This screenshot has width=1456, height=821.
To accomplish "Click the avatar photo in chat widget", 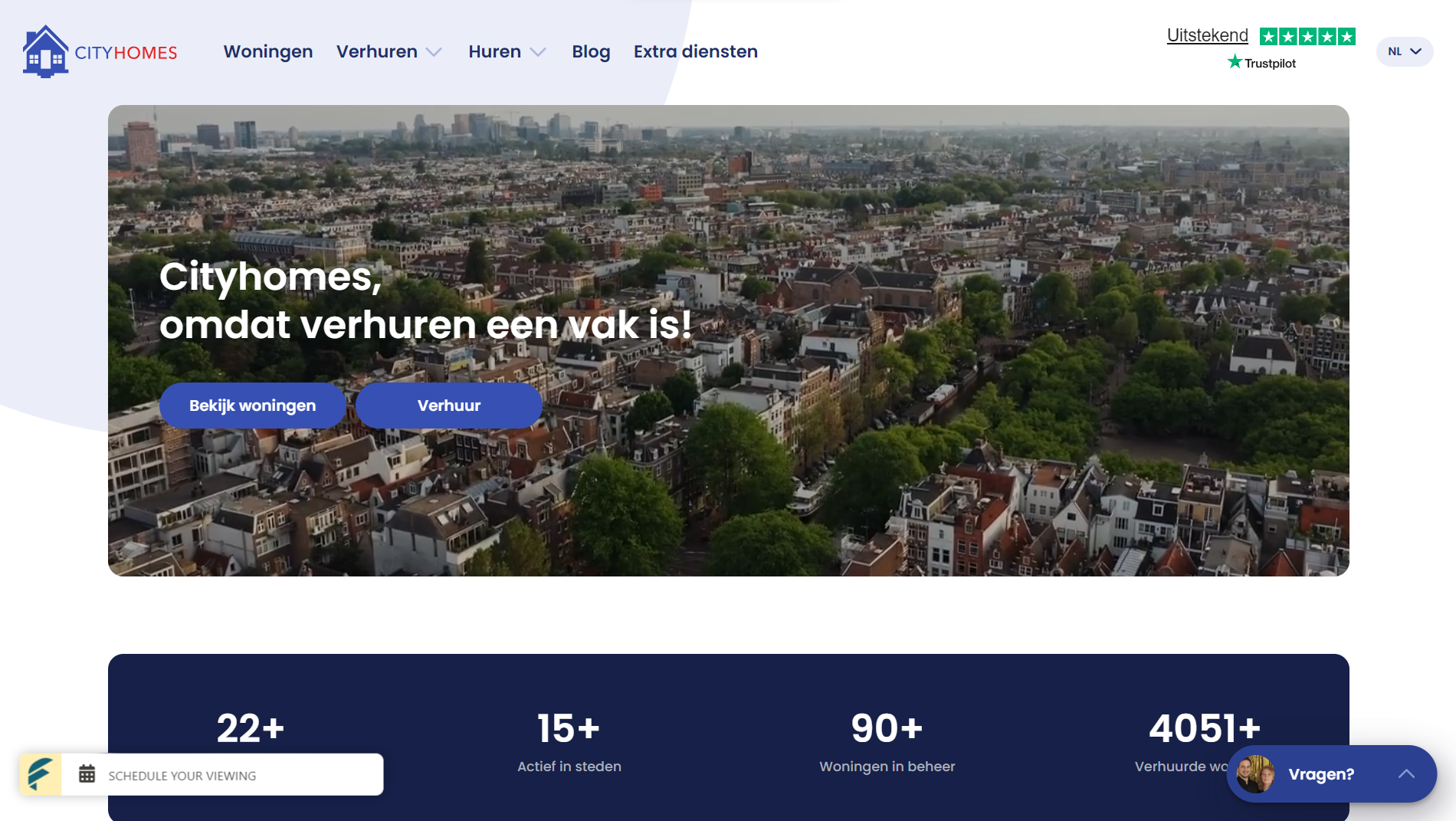I will pyautogui.click(x=1255, y=774).
